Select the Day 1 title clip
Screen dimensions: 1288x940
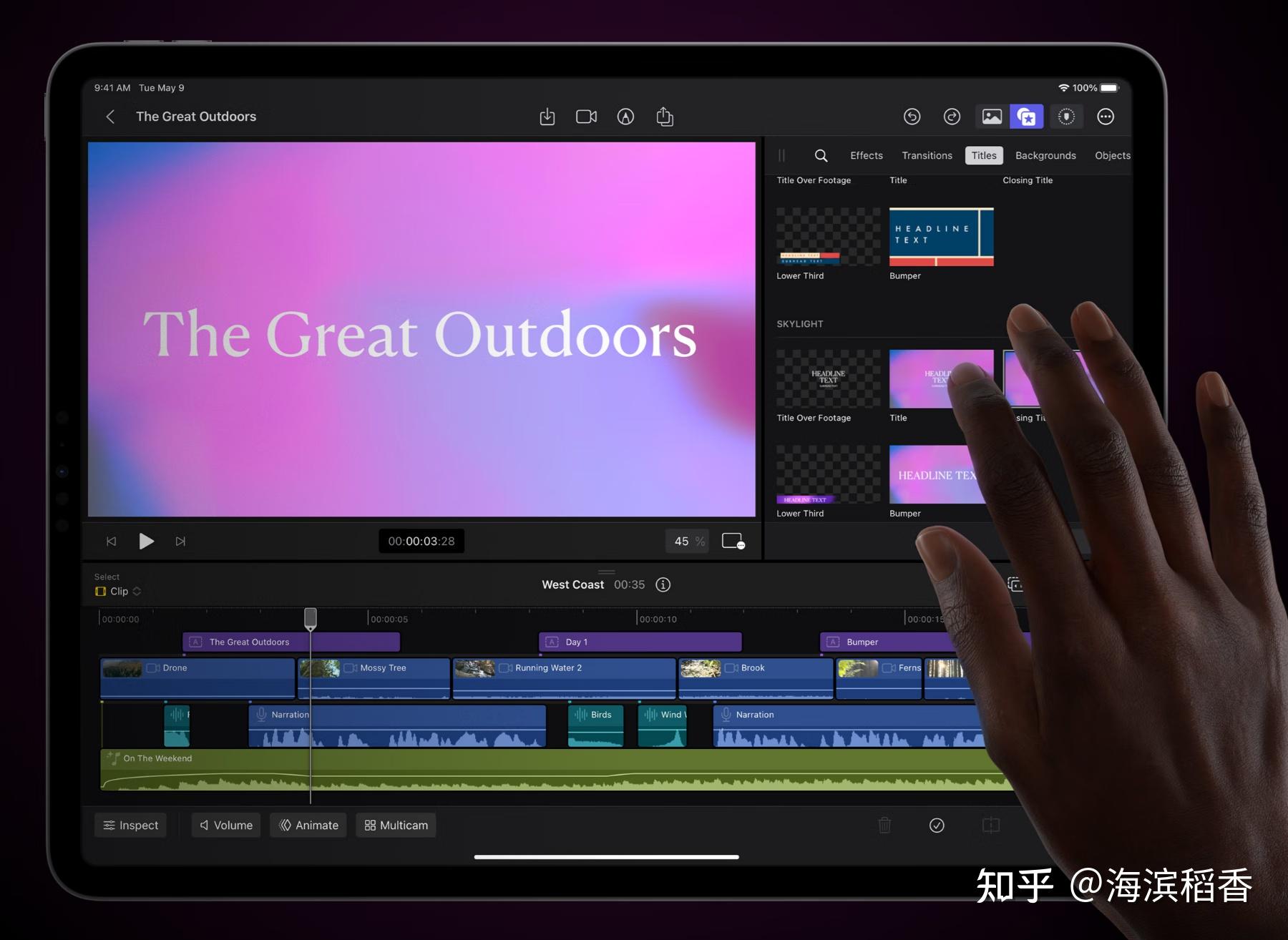coord(640,642)
